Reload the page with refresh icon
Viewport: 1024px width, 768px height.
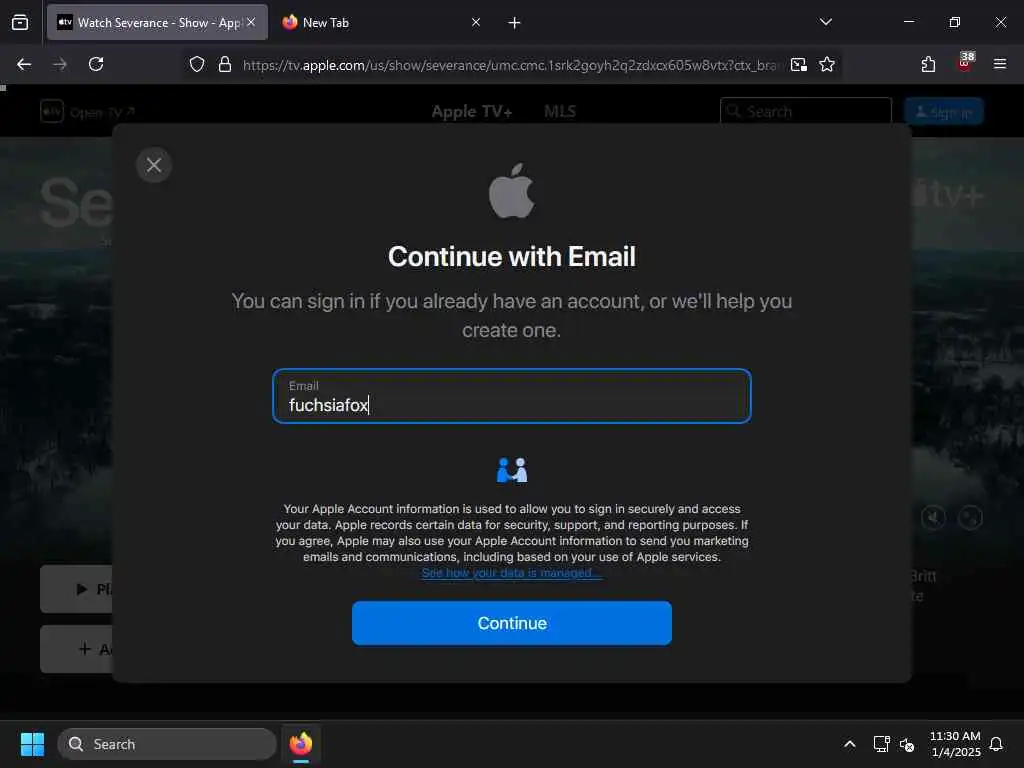click(x=96, y=64)
